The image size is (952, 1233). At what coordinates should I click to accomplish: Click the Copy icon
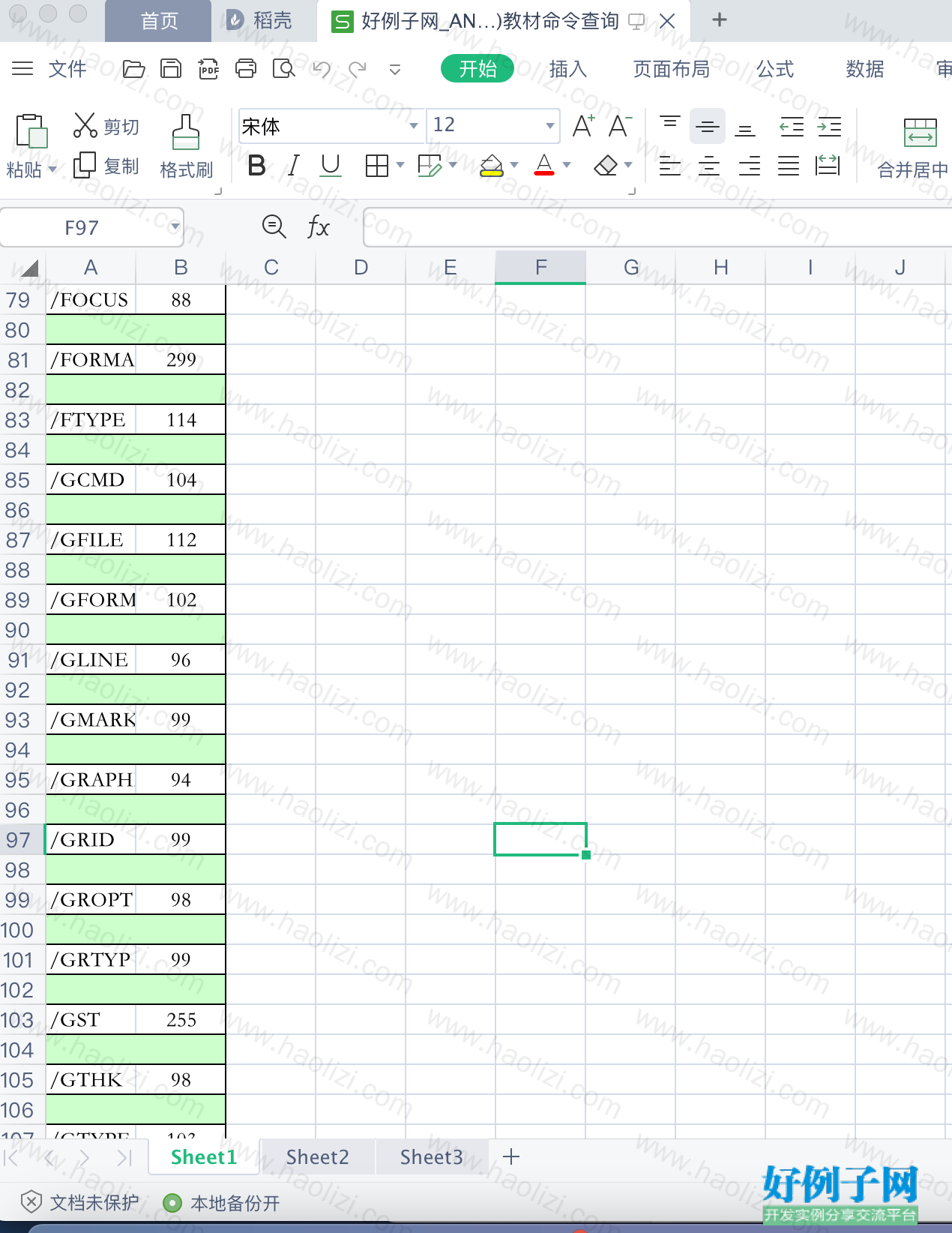pos(85,165)
